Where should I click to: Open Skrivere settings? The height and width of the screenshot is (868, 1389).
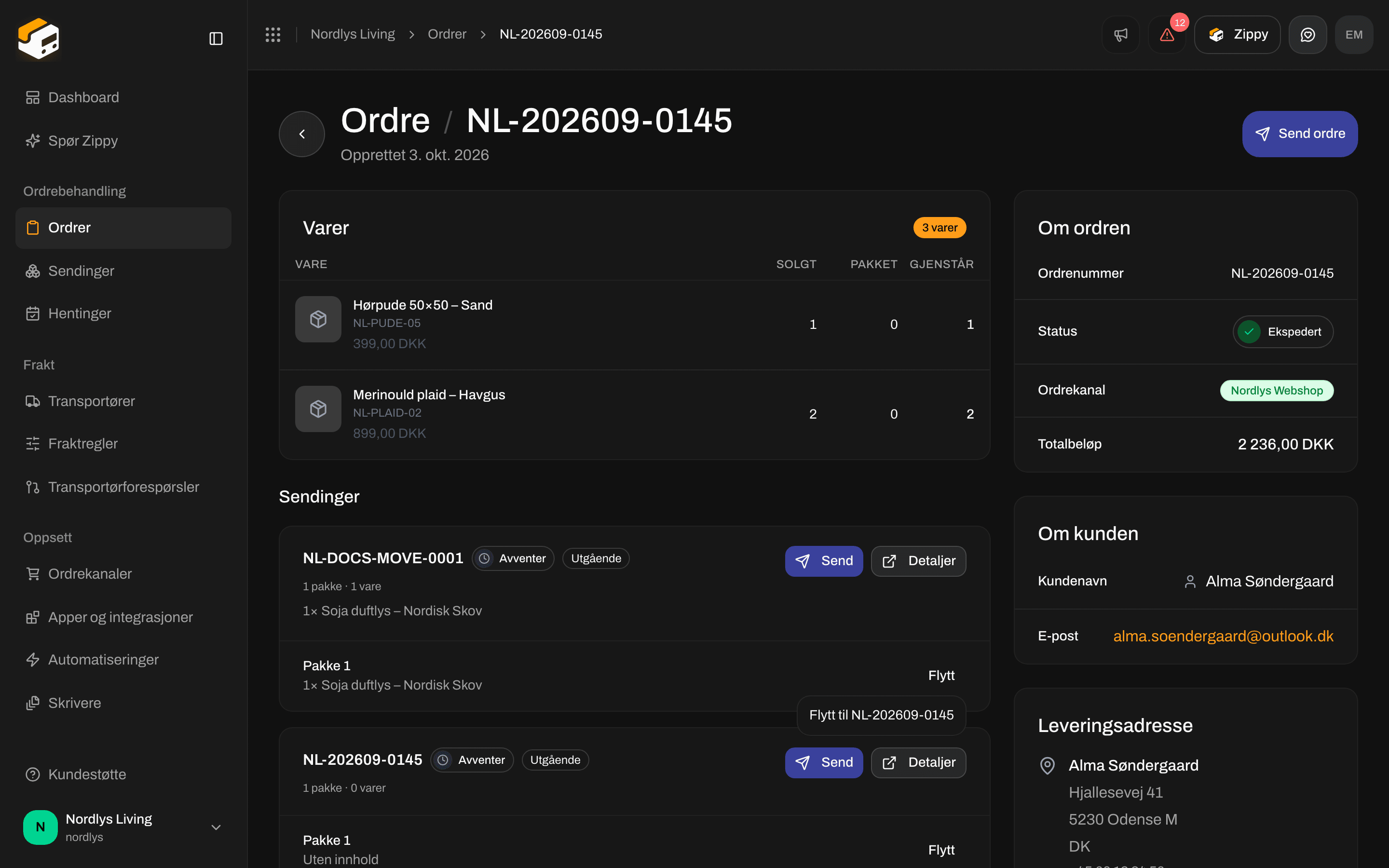point(123,703)
